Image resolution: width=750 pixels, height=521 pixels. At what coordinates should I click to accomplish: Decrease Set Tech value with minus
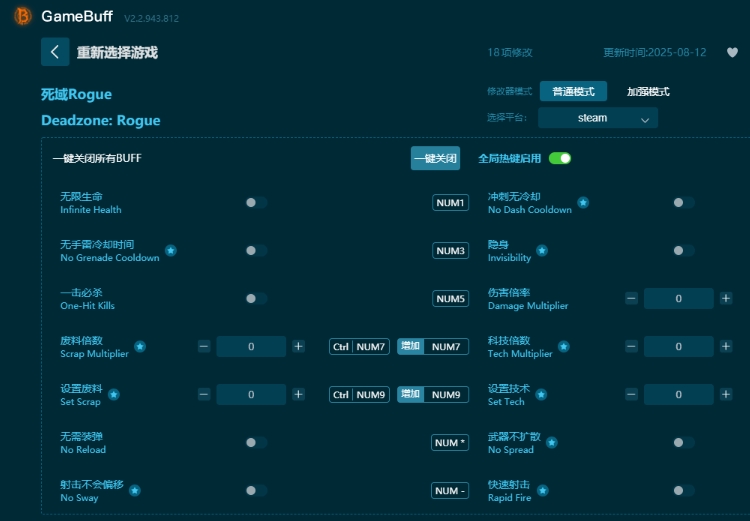(631, 394)
